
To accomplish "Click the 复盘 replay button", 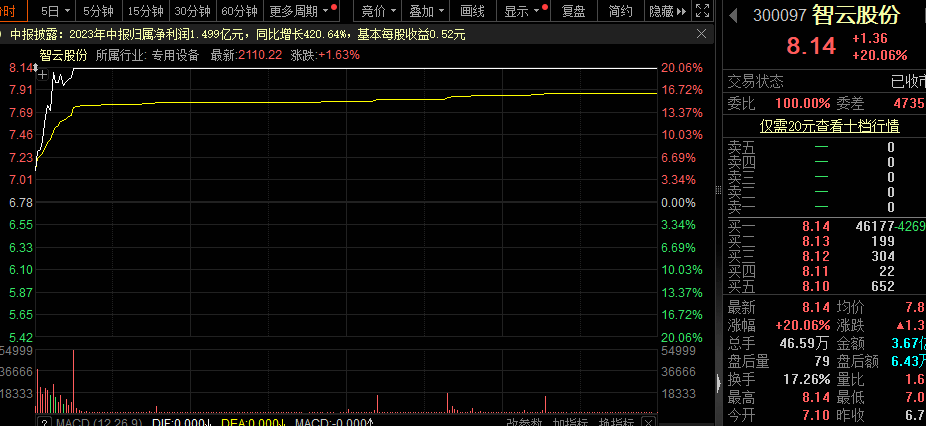I will tap(574, 12).
